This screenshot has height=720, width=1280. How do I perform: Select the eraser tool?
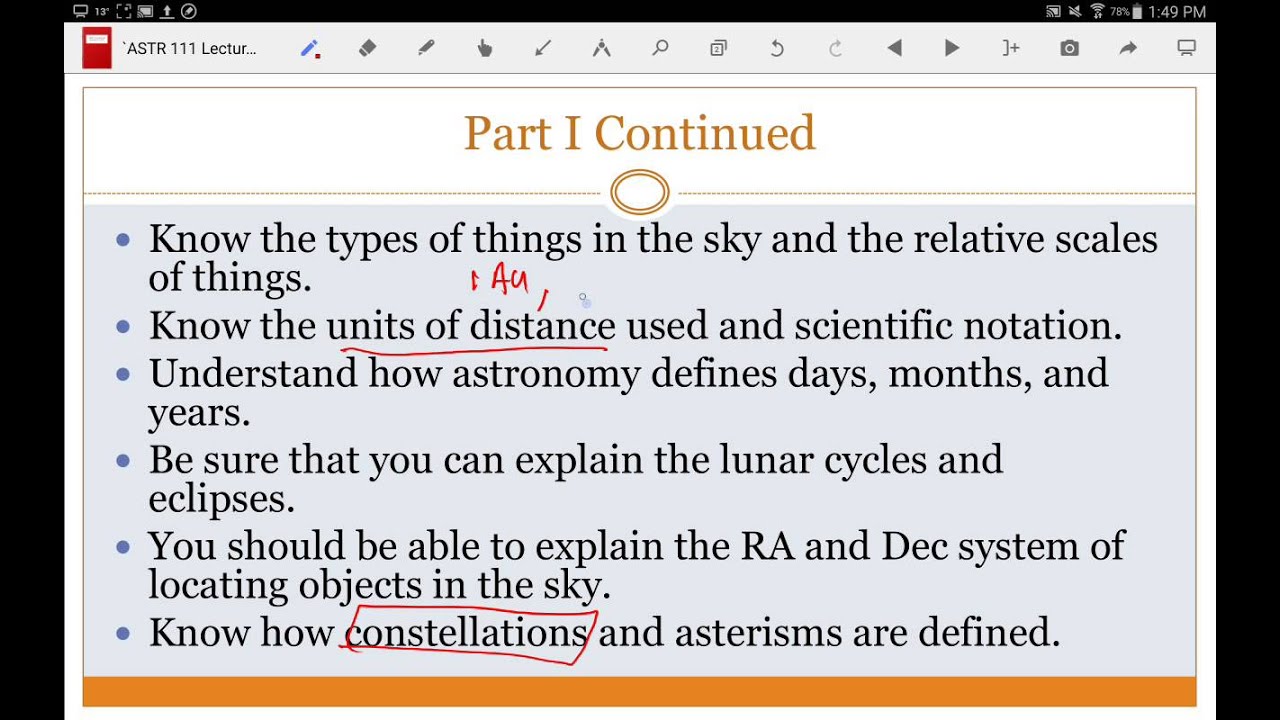coord(367,48)
